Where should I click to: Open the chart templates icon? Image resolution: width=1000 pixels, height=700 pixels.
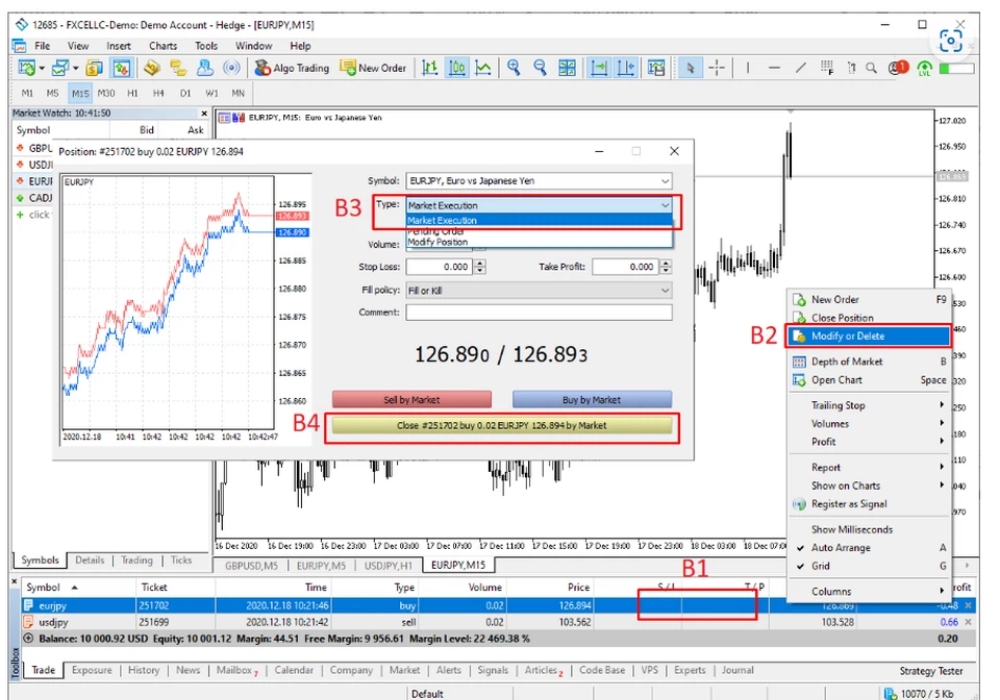[656, 68]
